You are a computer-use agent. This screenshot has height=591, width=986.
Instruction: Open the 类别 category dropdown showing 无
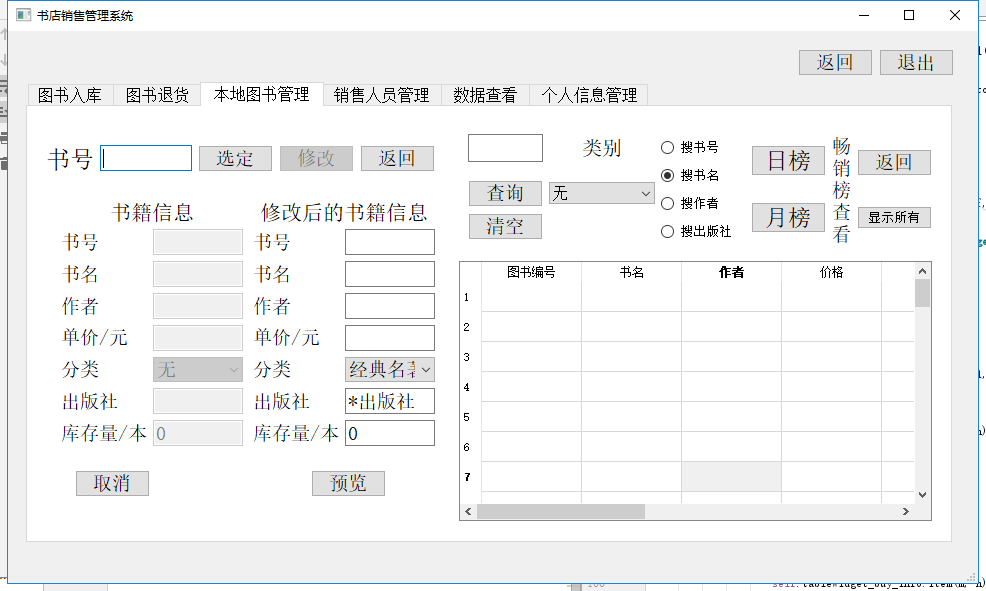(601, 193)
